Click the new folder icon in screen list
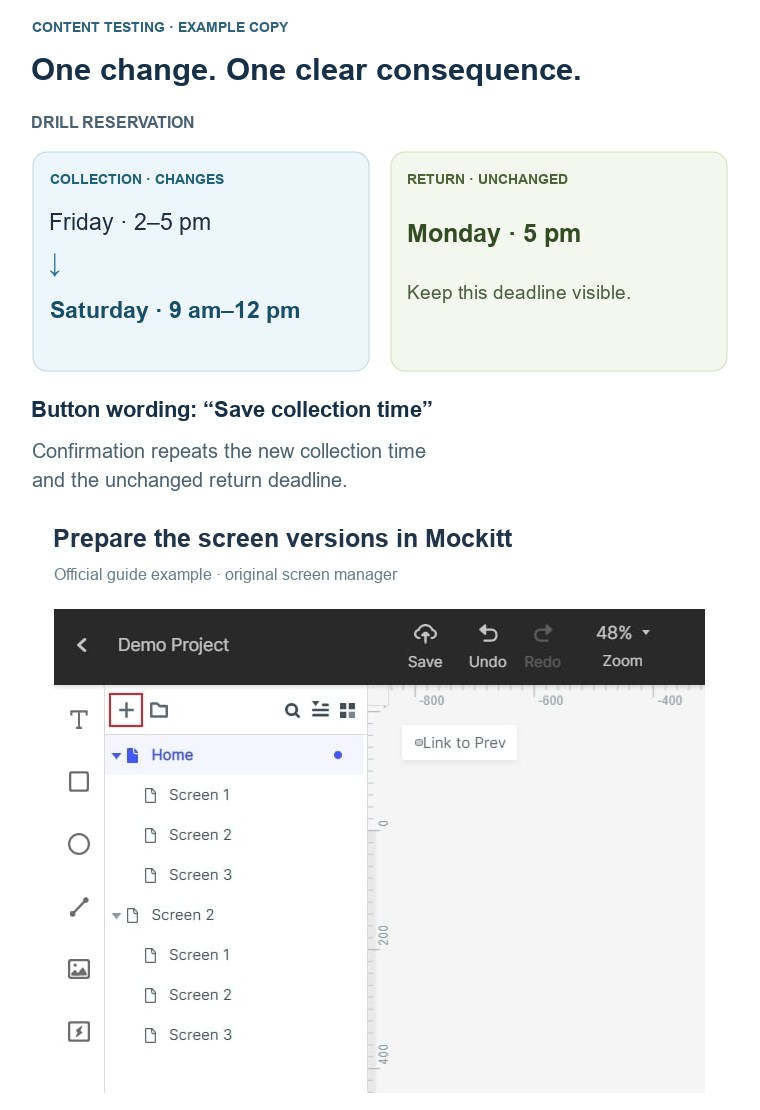The width and height of the screenshot is (760, 1110). pyautogui.click(x=159, y=710)
